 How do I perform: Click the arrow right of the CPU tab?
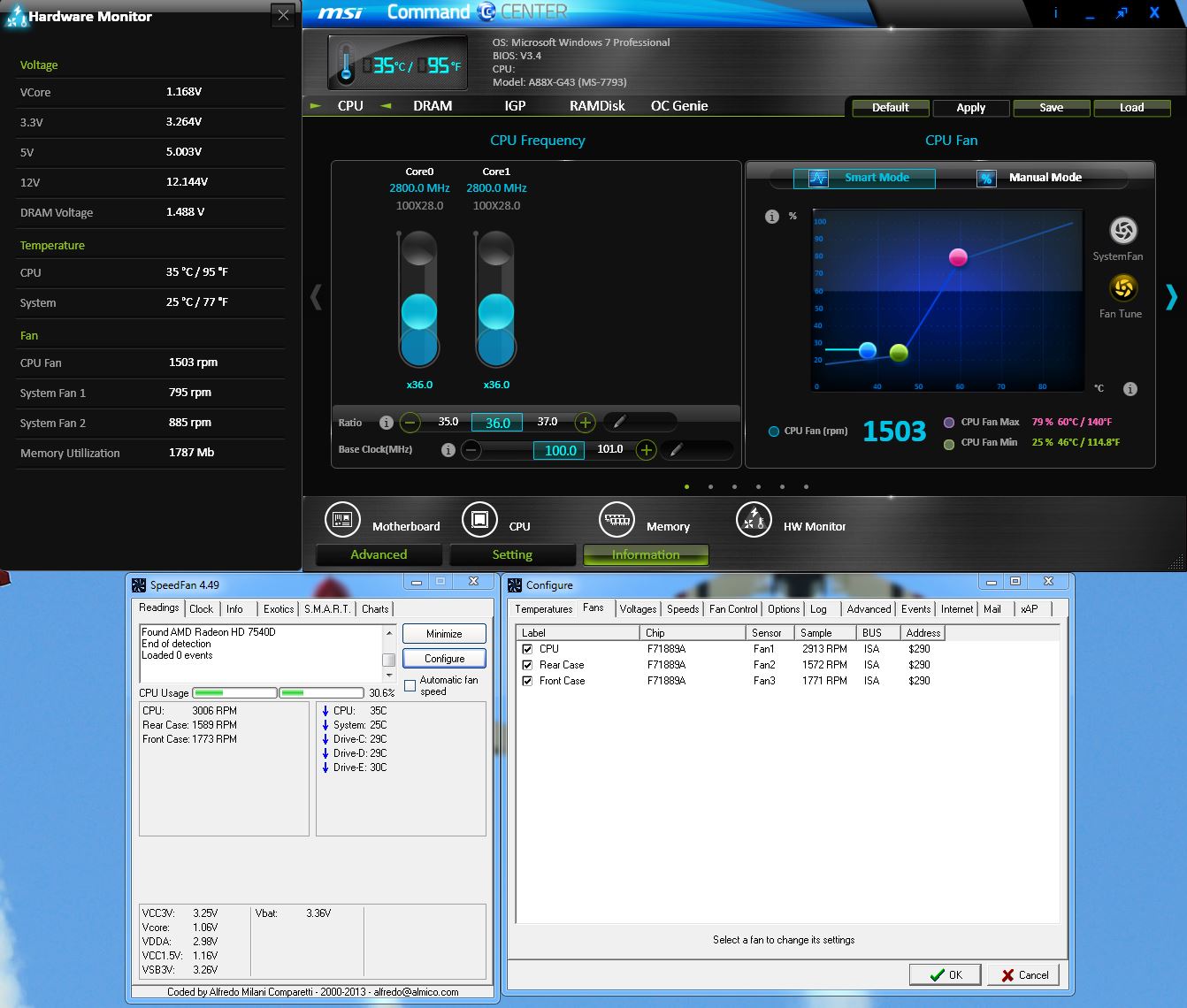[386, 106]
